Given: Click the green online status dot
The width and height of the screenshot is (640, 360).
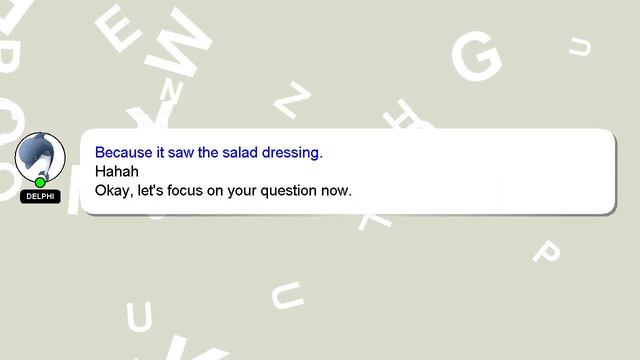Looking at the screenshot, I should (x=40, y=182).
